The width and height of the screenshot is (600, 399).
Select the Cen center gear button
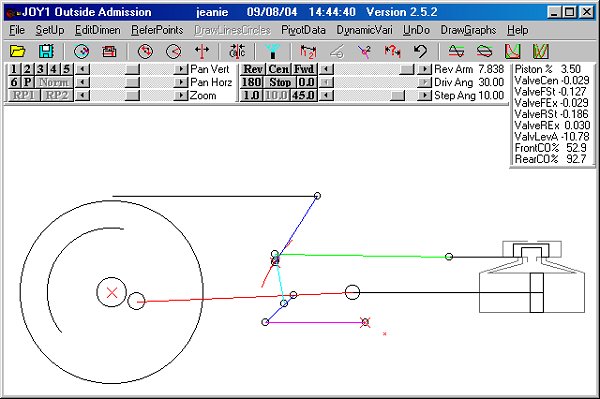[279, 69]
